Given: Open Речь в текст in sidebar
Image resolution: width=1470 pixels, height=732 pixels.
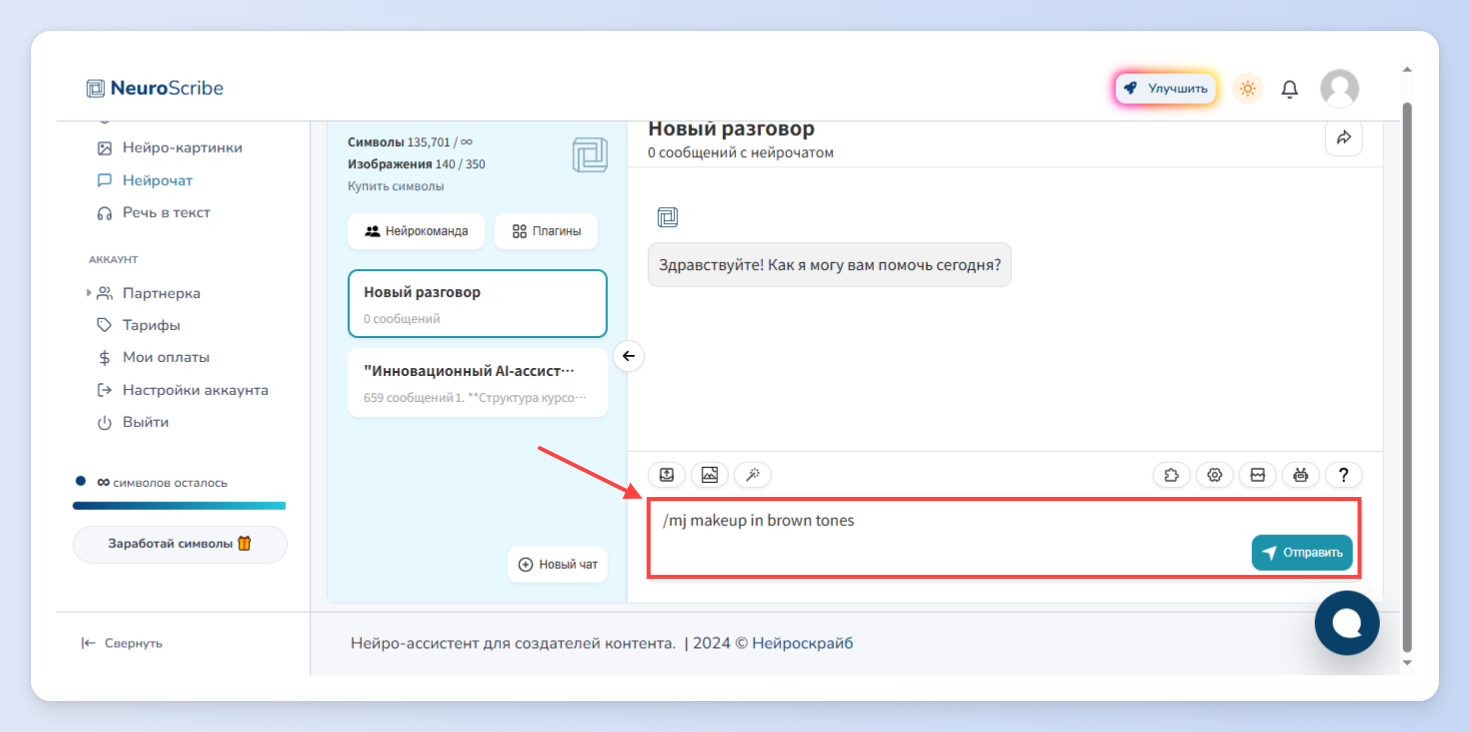Looking at the screenshot, I should click(153, 213).
